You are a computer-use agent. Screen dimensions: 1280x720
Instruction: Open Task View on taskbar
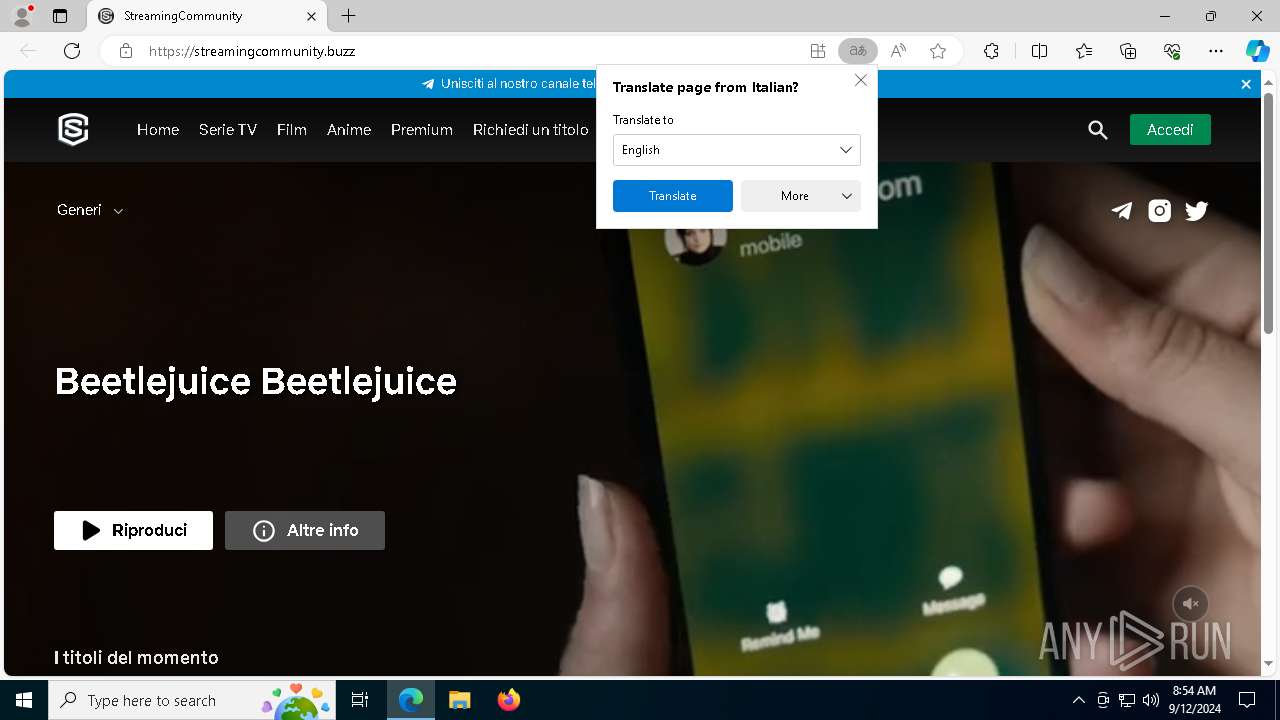pos(360,700)
